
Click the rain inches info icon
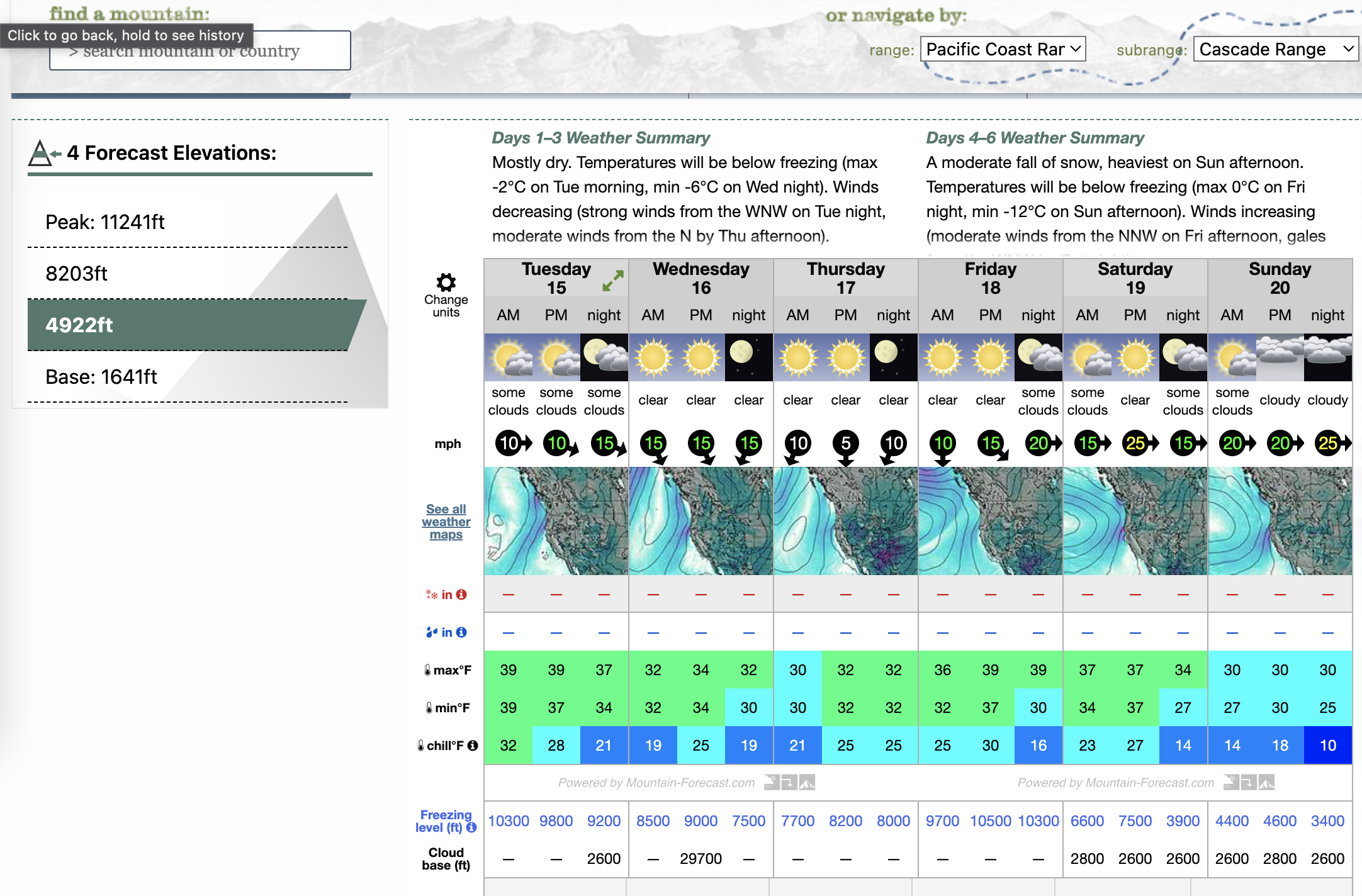click(x=461, y=632)
